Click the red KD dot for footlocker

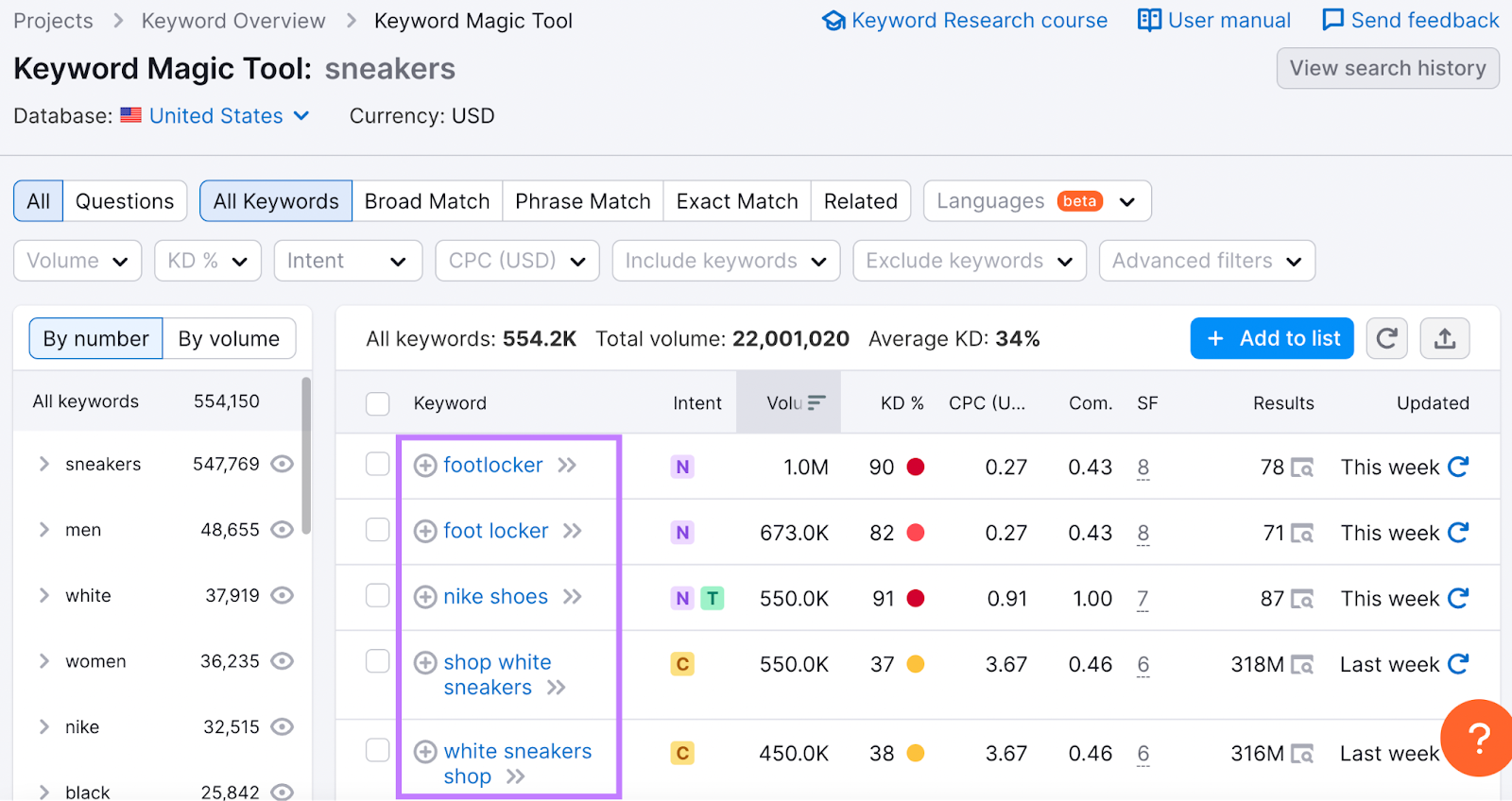pyautogui.click(x=915, y=467)
